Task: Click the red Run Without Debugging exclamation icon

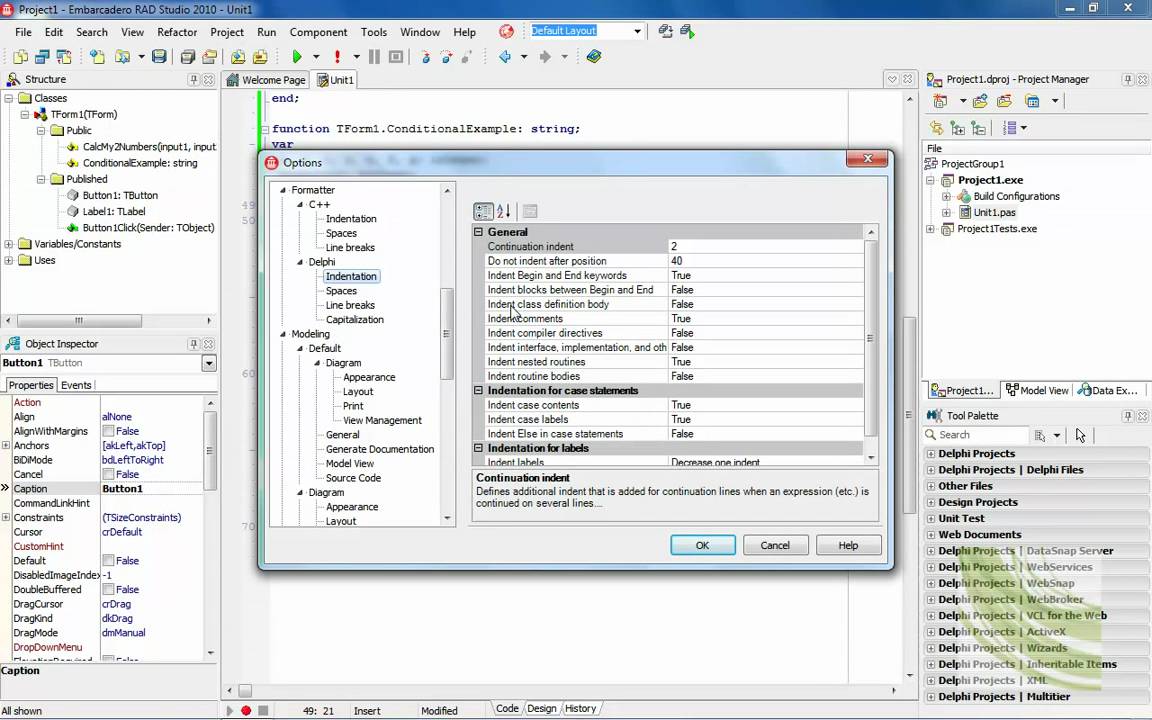Action: (337, 57)
